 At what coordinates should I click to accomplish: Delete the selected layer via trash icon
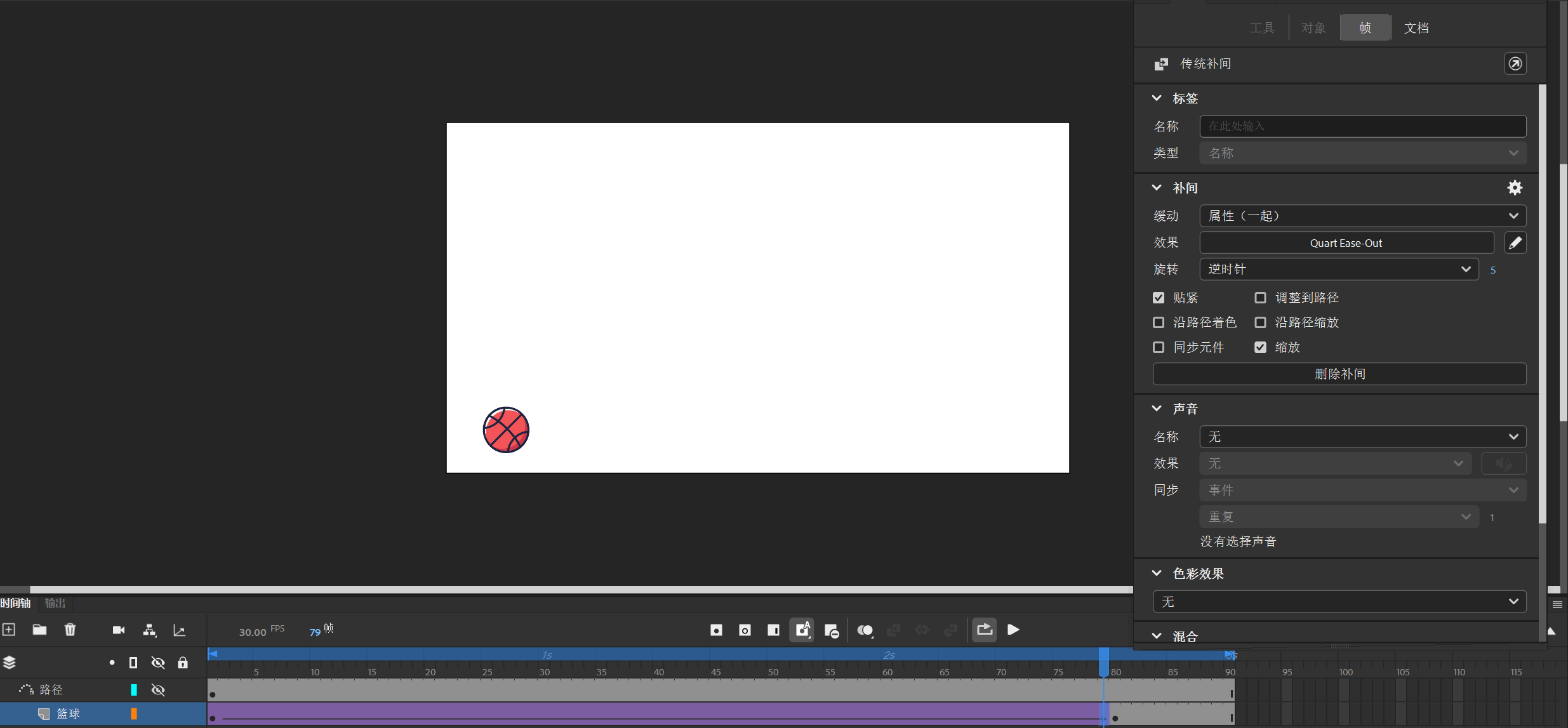(x=70, y=630)
